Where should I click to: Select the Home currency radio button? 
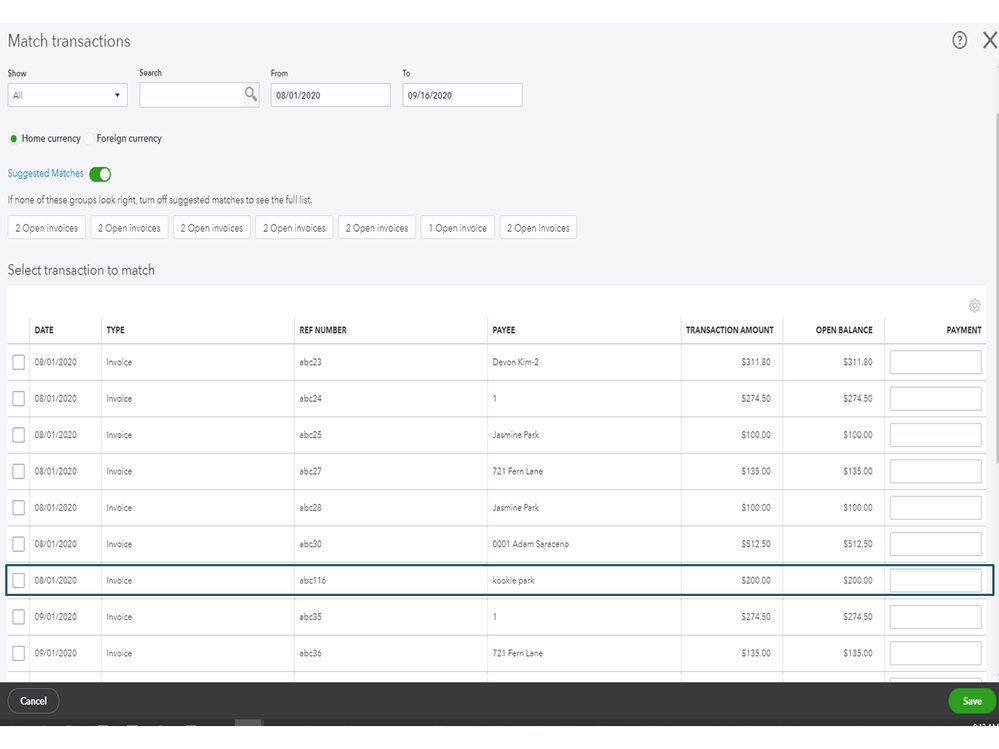tap(14, 139)
